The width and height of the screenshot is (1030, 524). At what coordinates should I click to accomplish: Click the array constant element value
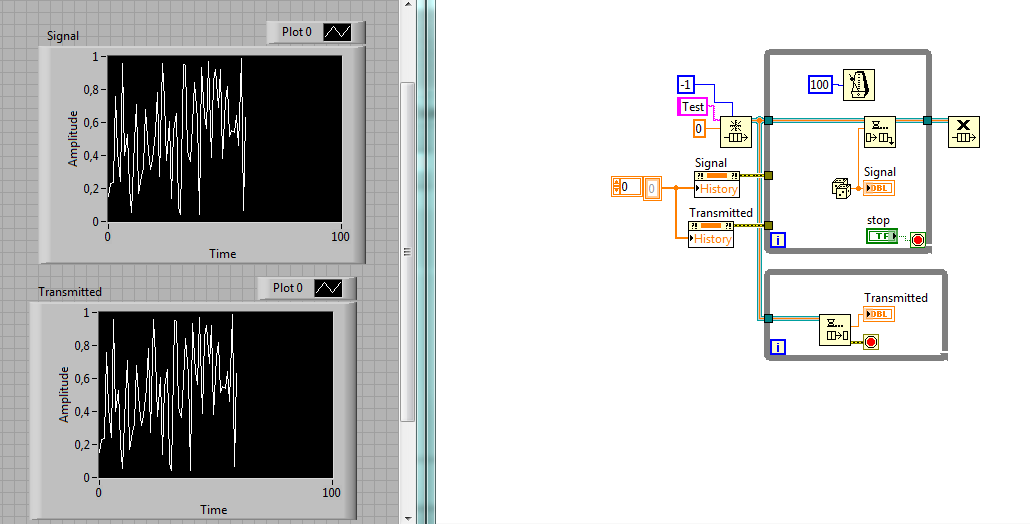tap(651, 189)
